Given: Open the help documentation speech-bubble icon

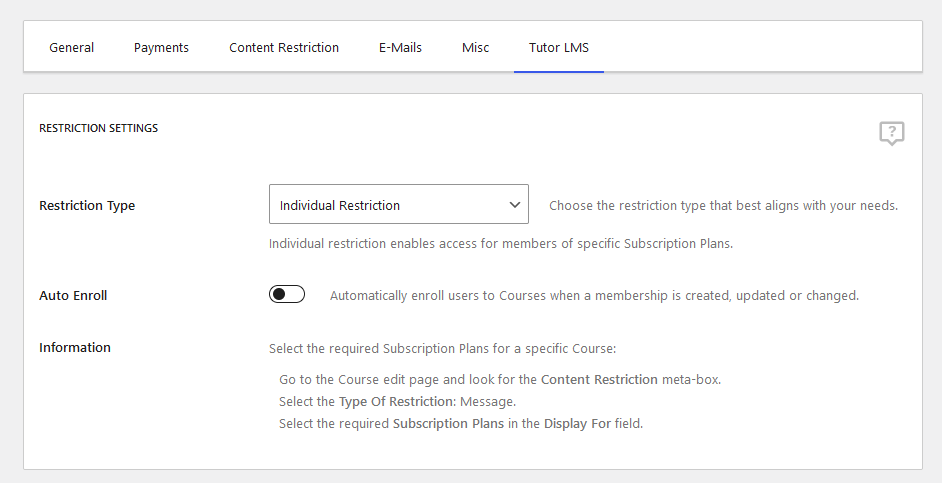Looking at the screenshot, I should click(892, 133).
